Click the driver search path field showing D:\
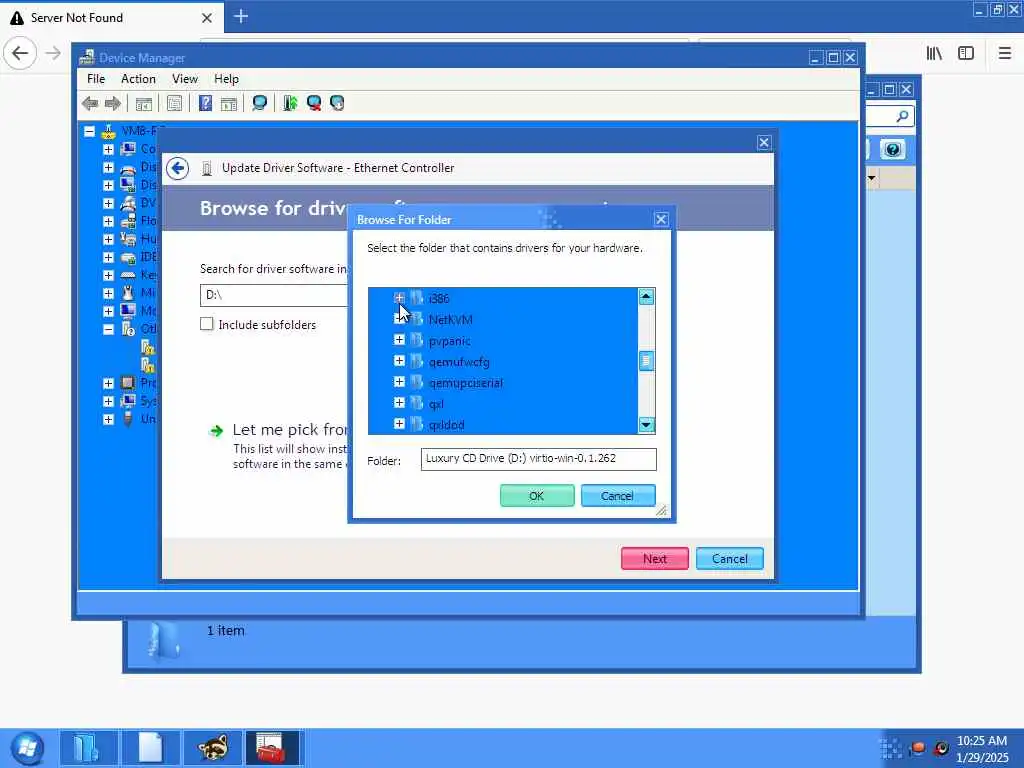This screenshot has width=1024, height=768. pos(274,295)
